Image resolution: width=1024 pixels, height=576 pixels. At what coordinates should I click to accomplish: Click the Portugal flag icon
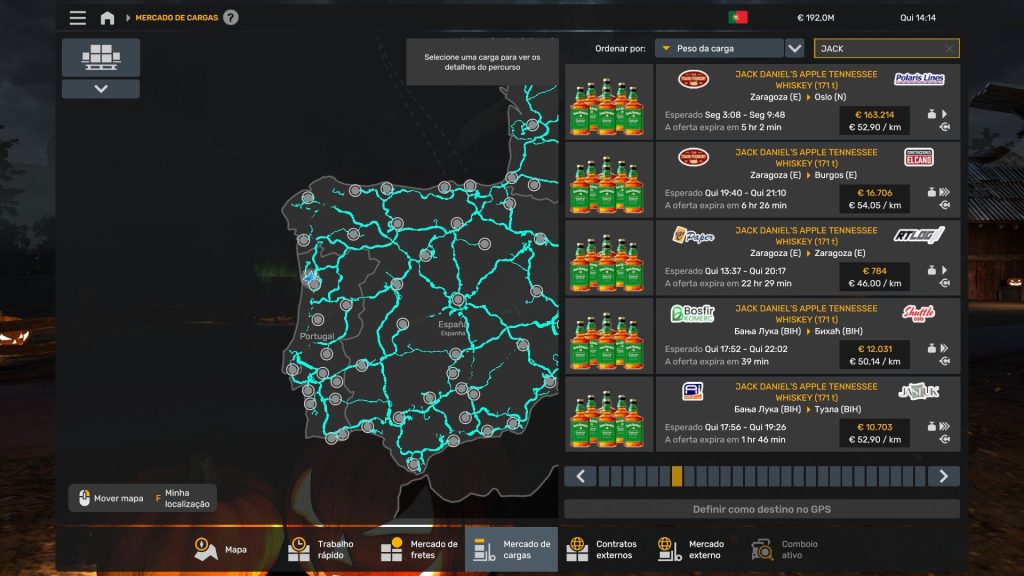738,18
